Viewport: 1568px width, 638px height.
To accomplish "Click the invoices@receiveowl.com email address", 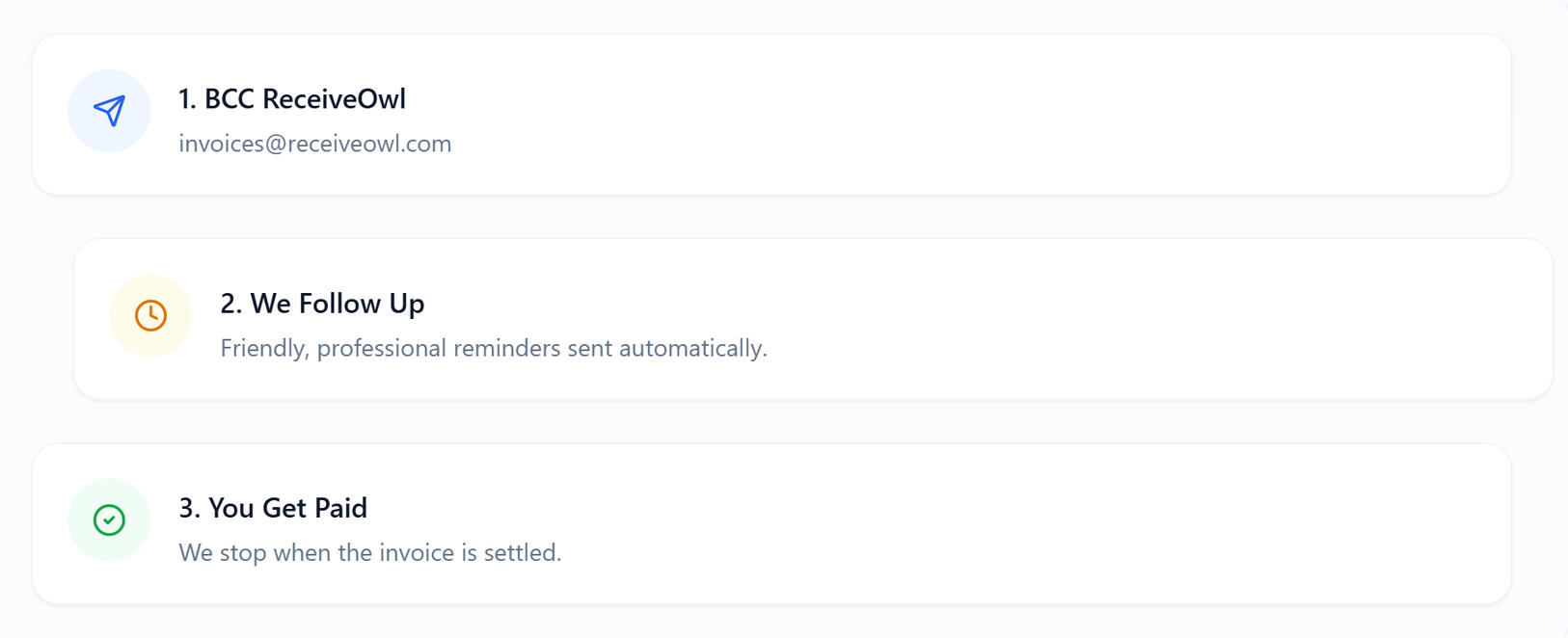I will click(x=314, y=144).
